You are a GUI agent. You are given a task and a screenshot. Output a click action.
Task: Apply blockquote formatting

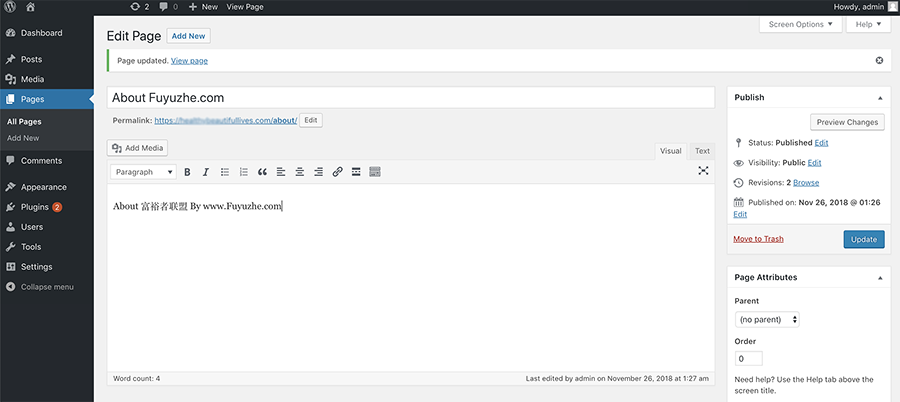[x=262, y=172]
